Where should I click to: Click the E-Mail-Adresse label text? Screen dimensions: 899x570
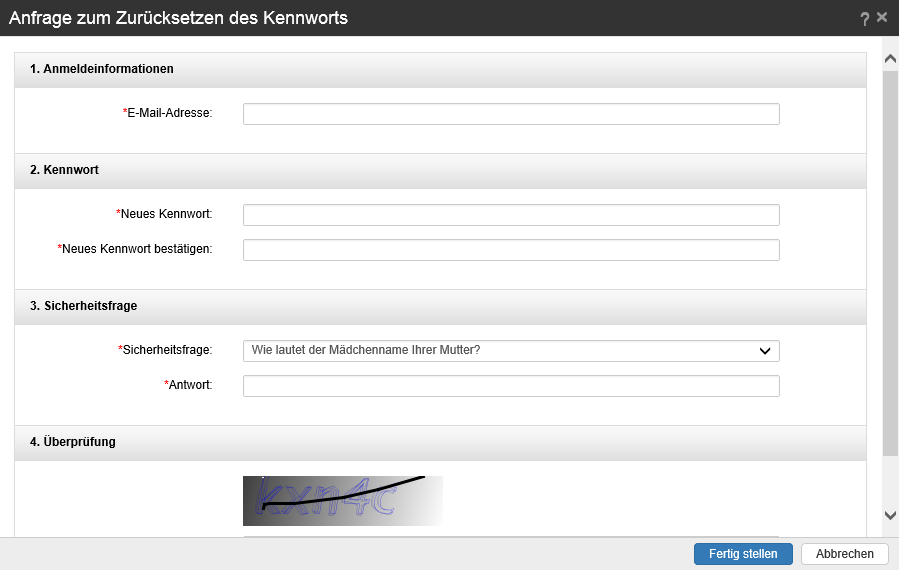tap(168, 114)
